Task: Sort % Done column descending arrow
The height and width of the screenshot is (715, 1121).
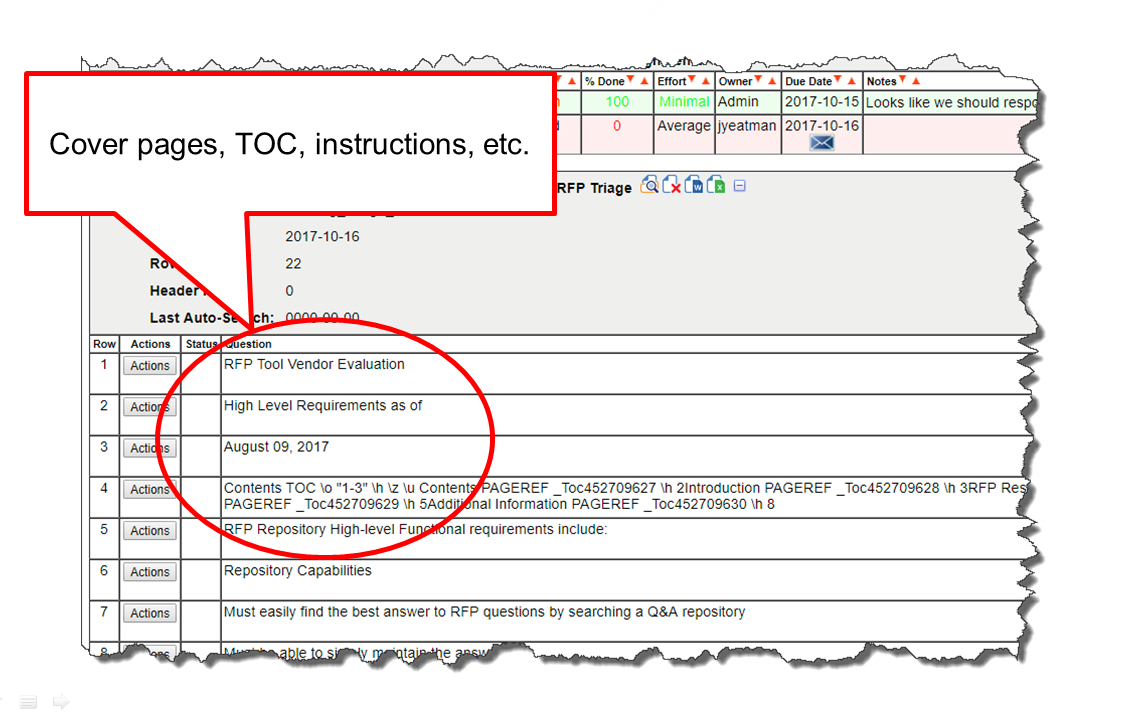Action: (x=631, y=81)
